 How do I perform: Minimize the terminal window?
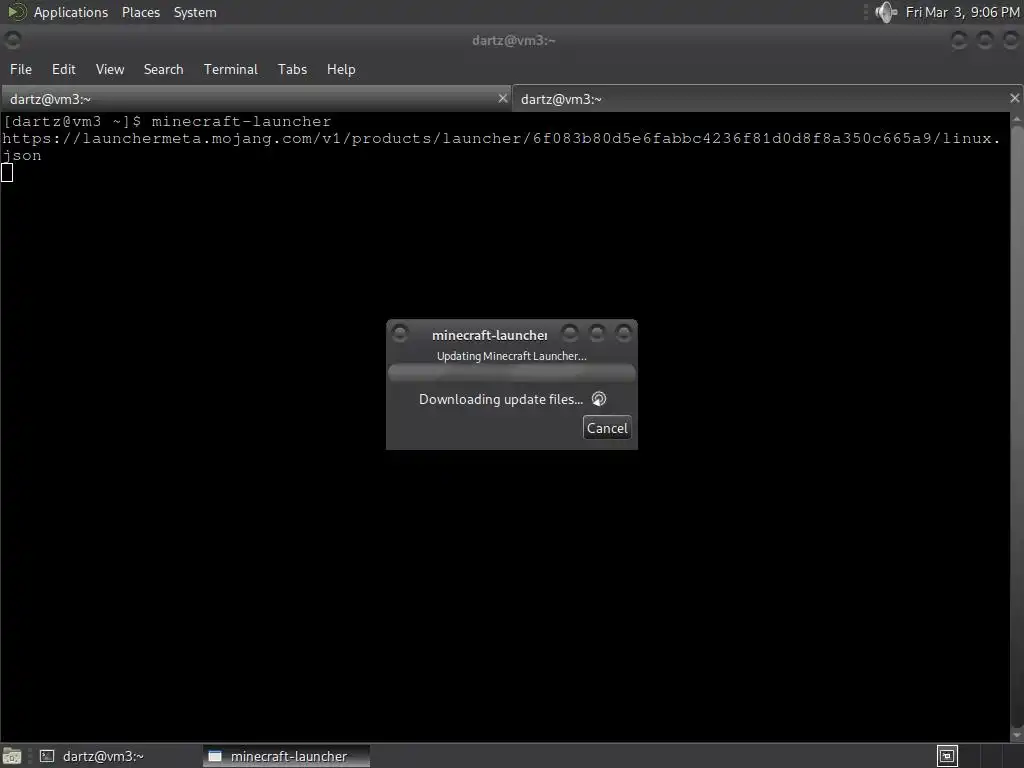(x=959, y=40)
